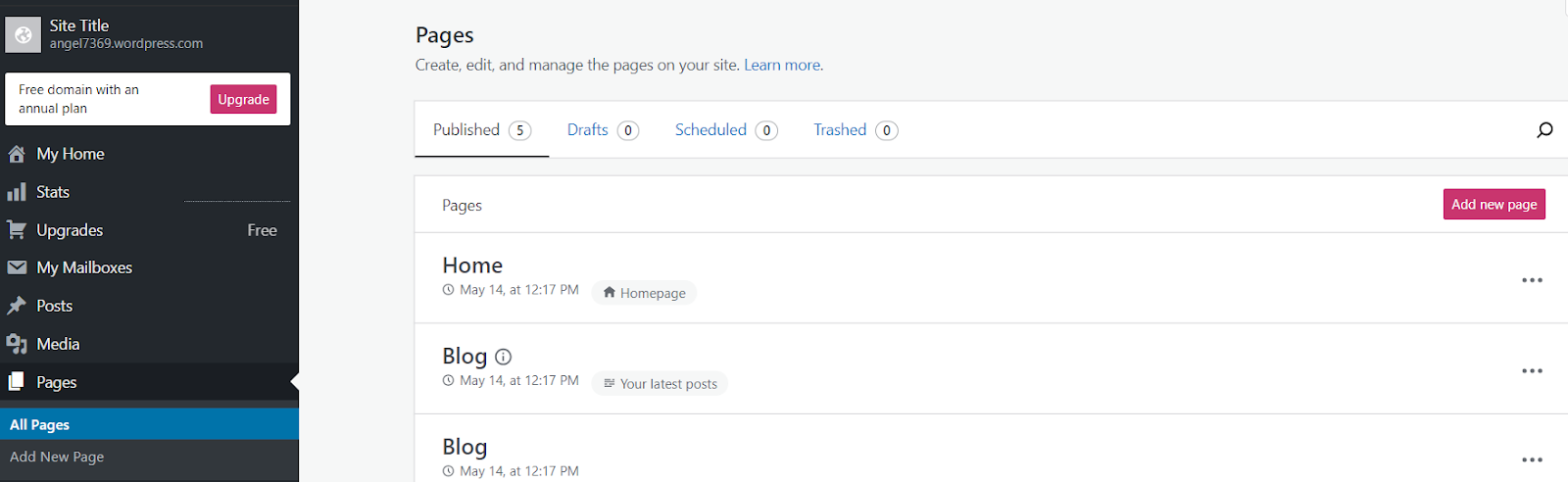
Task: Click the site globe icon beside Site Title
Action: 23,34
